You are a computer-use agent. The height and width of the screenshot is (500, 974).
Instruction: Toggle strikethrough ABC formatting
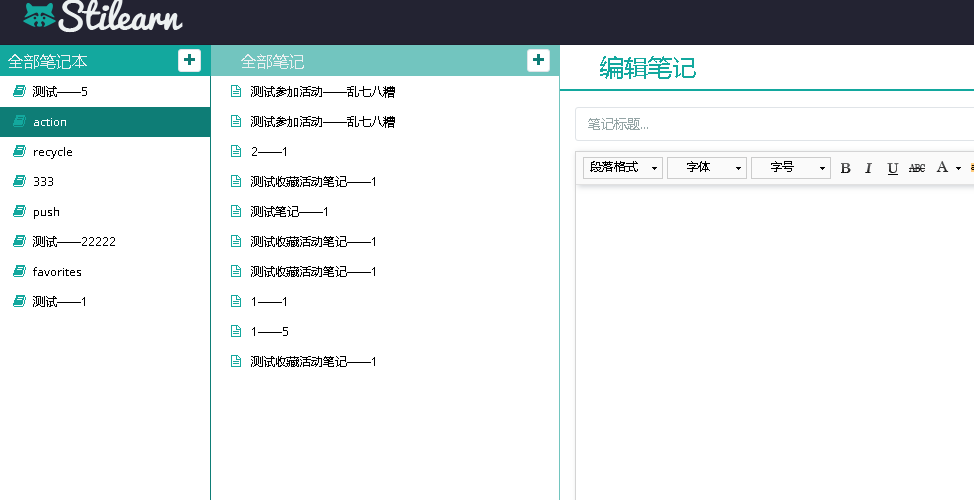(917, 168)
